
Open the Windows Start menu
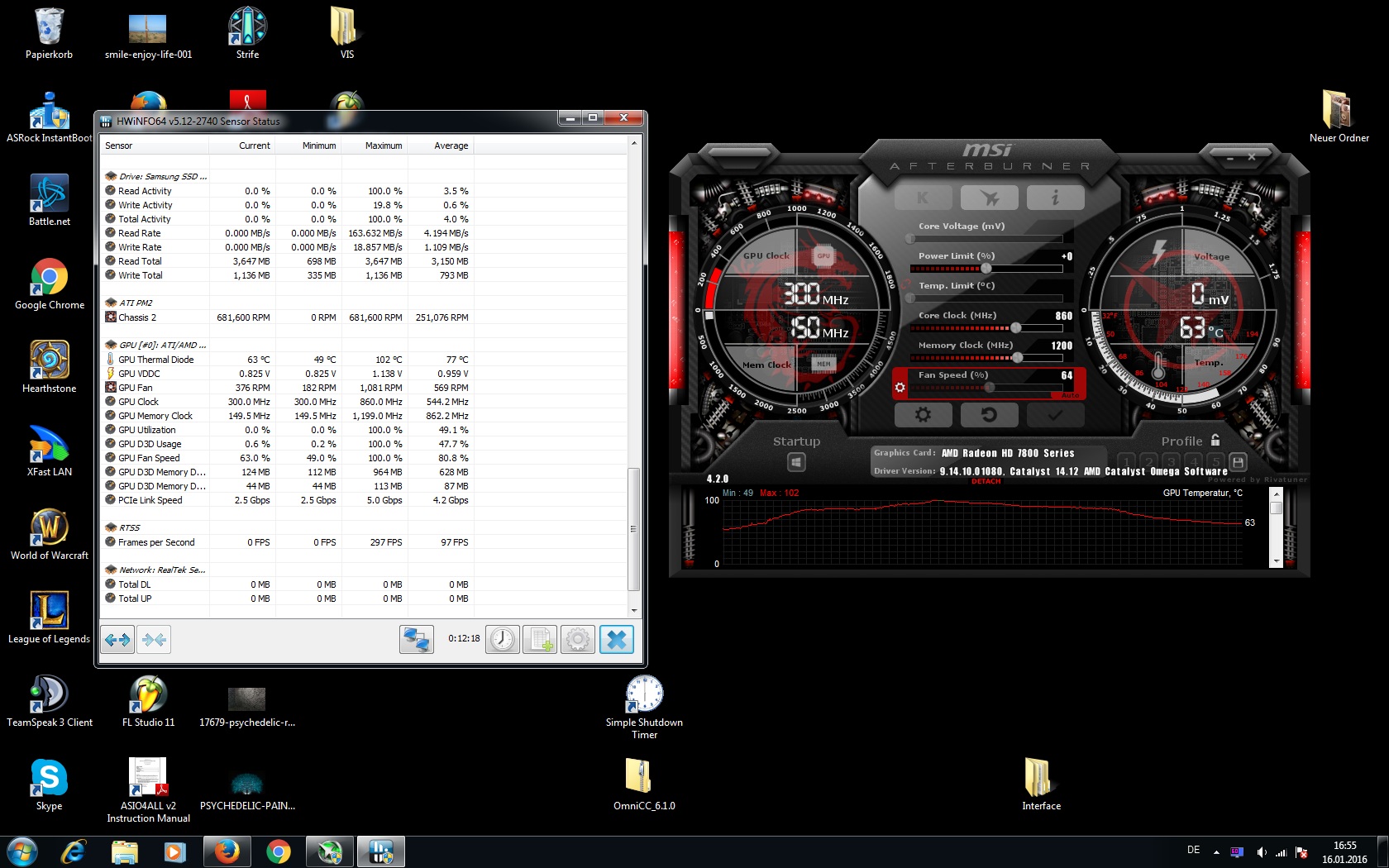[x=21, y=851]
